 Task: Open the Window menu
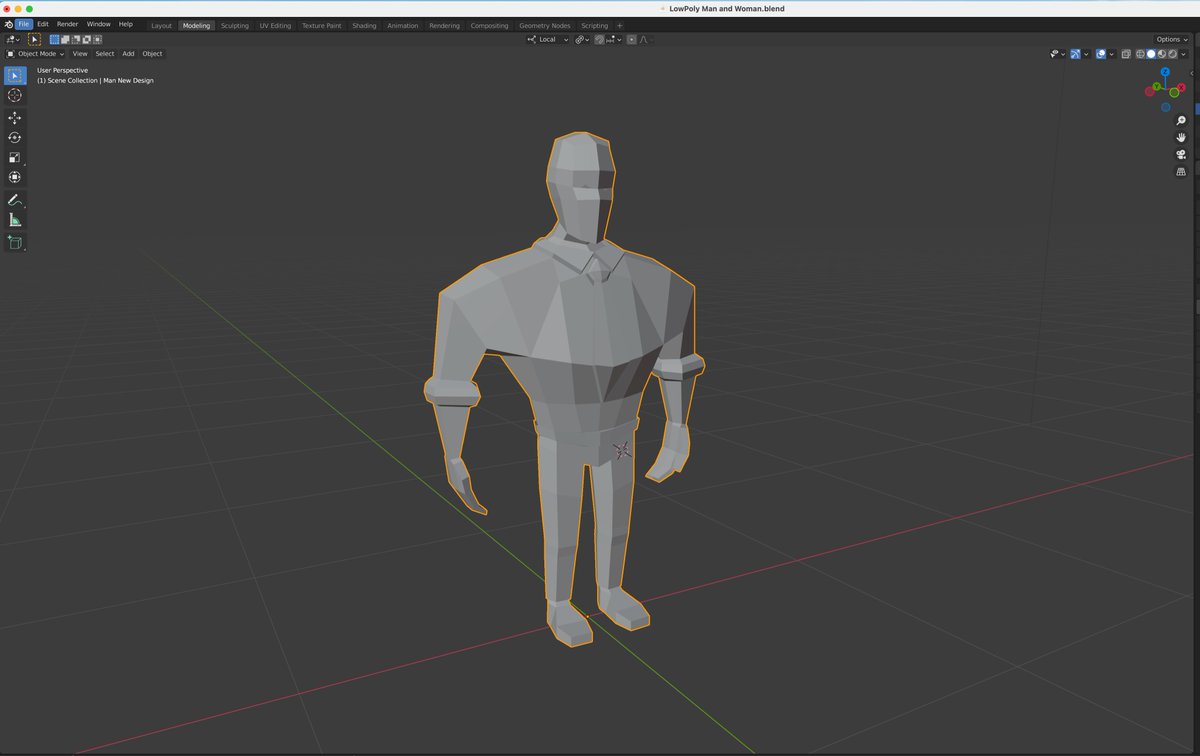pyautogui.click(x=99, y=24)
